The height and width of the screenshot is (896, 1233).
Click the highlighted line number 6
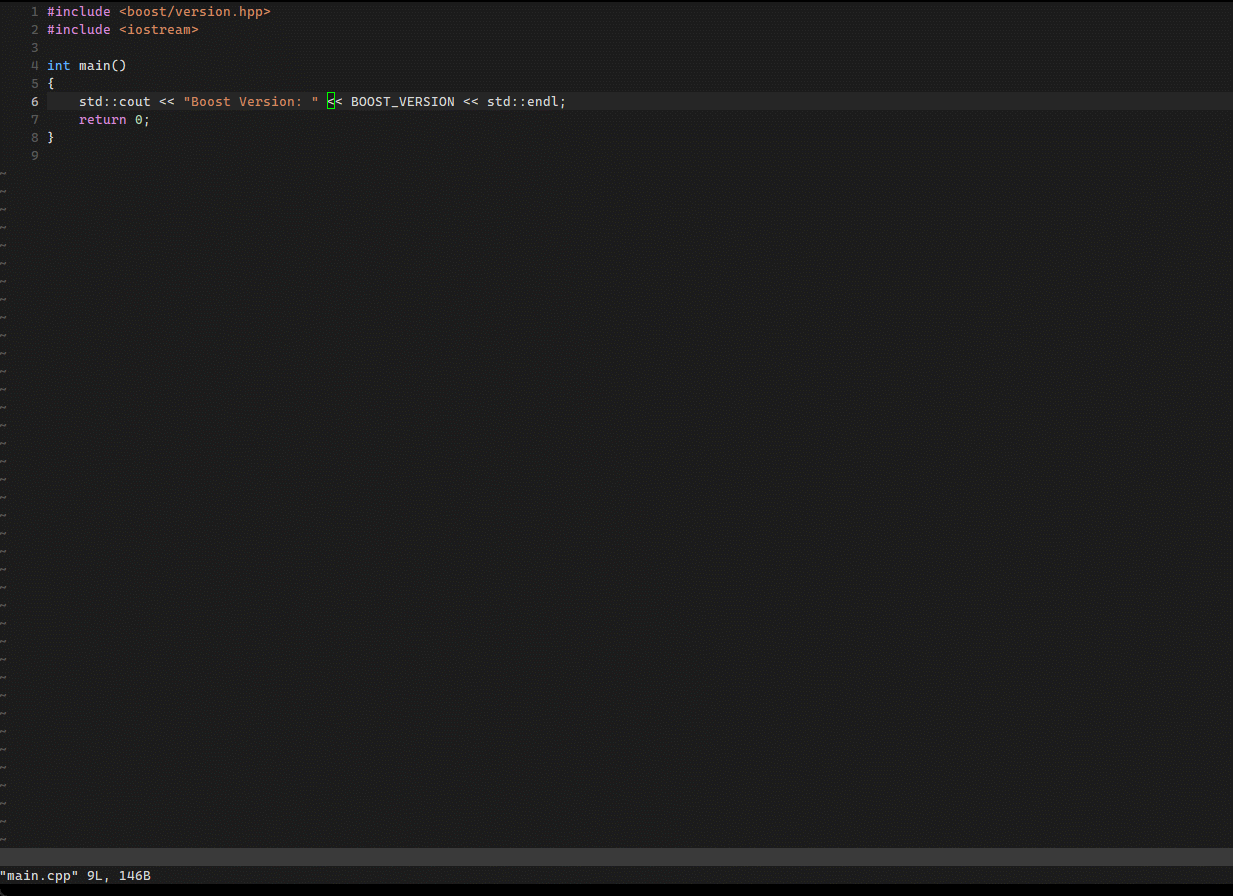[34, 101]
